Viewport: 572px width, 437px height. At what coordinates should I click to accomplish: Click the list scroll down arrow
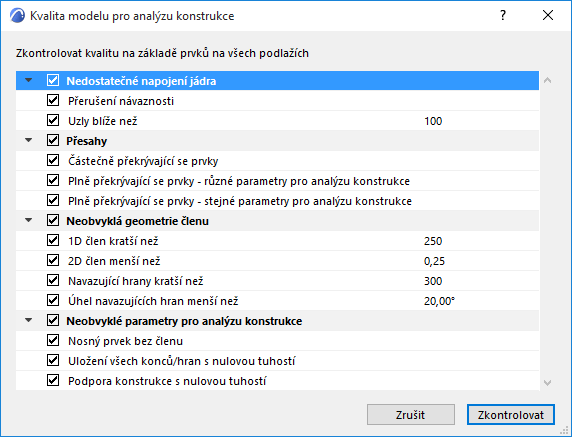coord(547,383)
